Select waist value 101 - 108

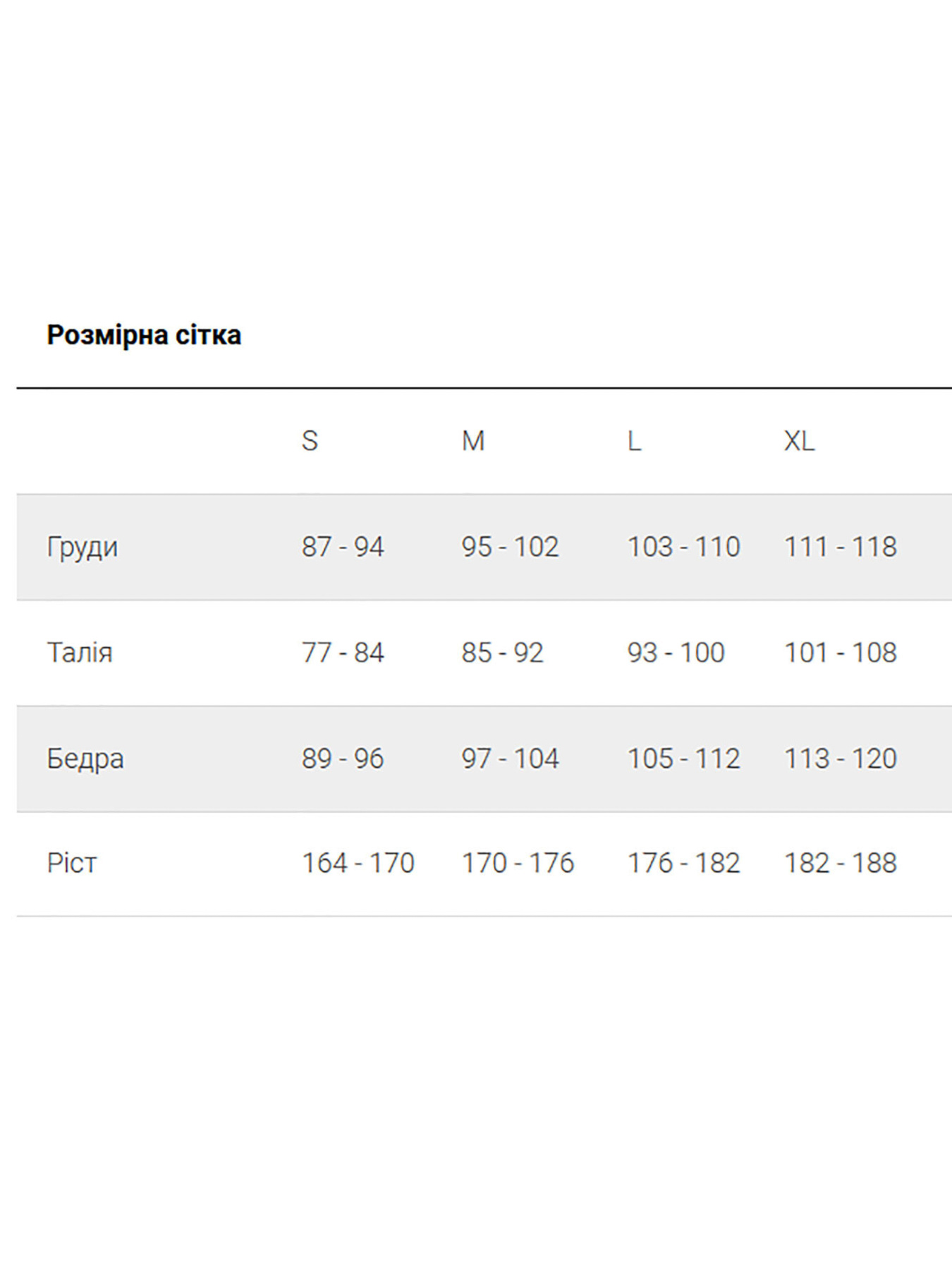[x=841, y=653]
